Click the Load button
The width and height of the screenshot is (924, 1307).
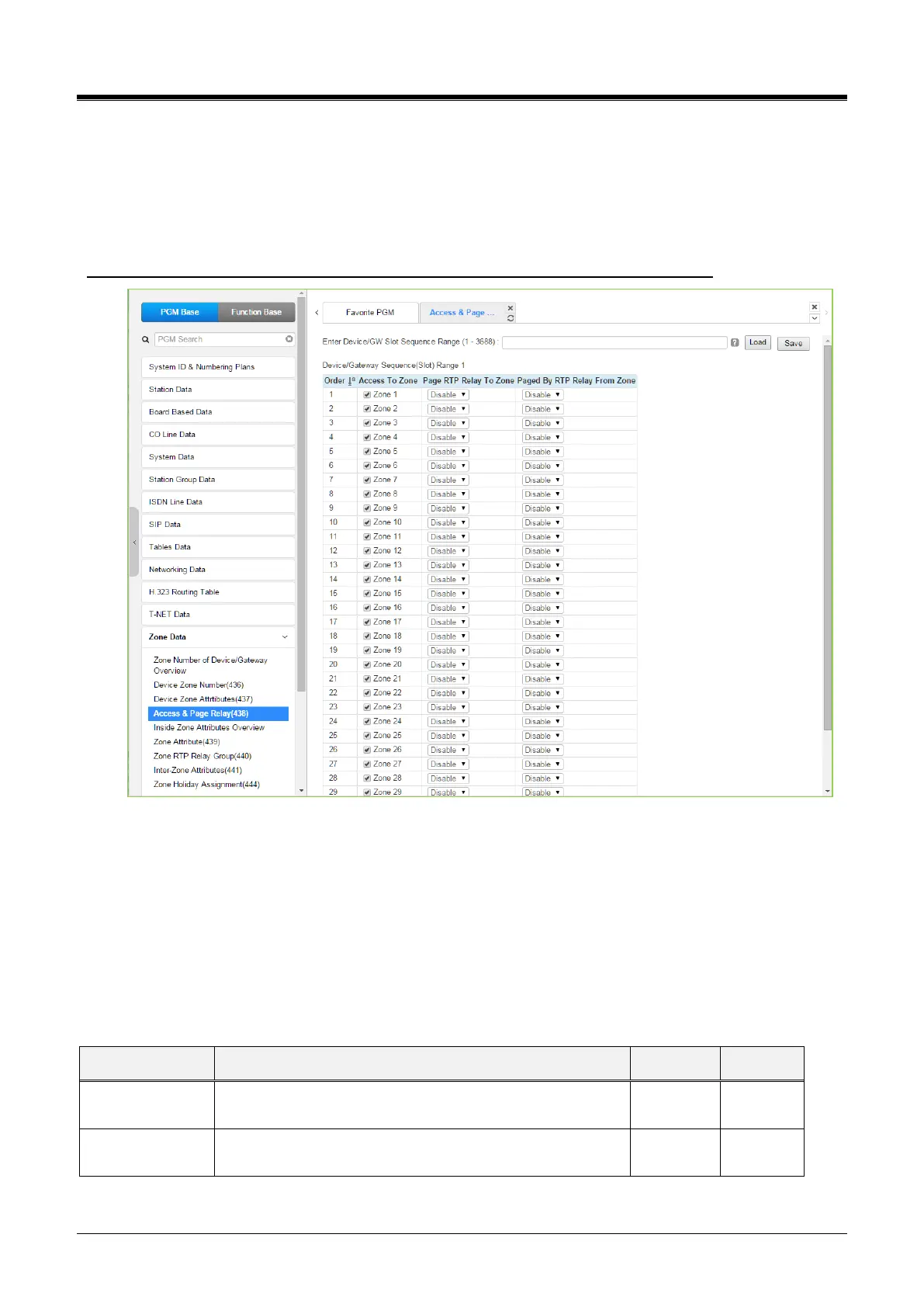758,342
